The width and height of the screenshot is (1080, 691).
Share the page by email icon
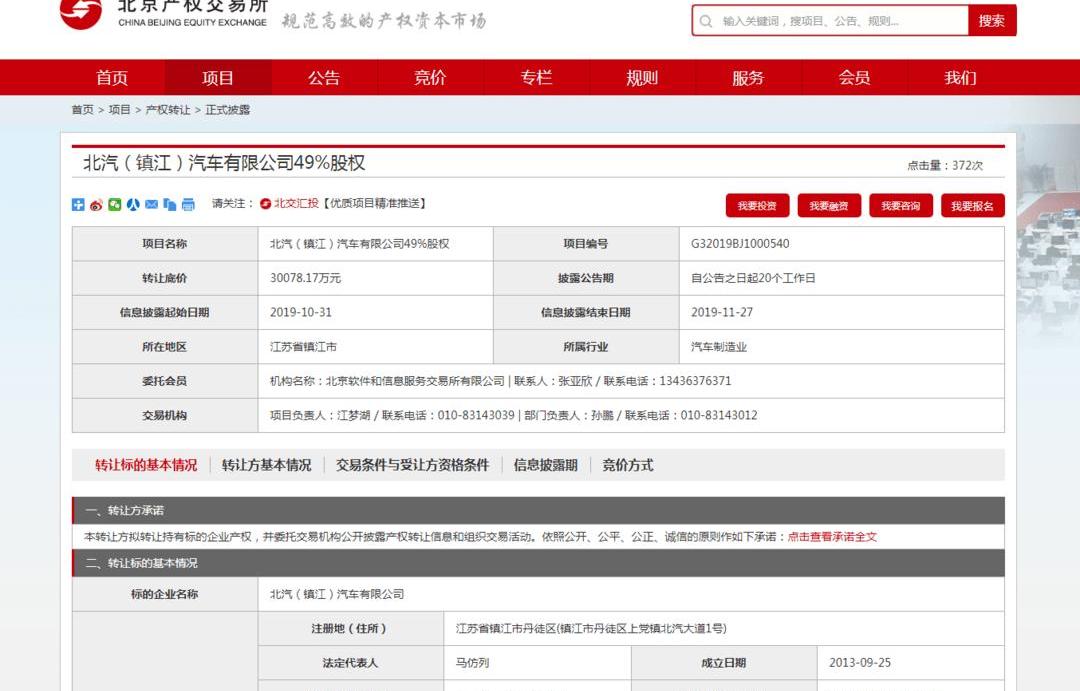[x=151, y=205]
